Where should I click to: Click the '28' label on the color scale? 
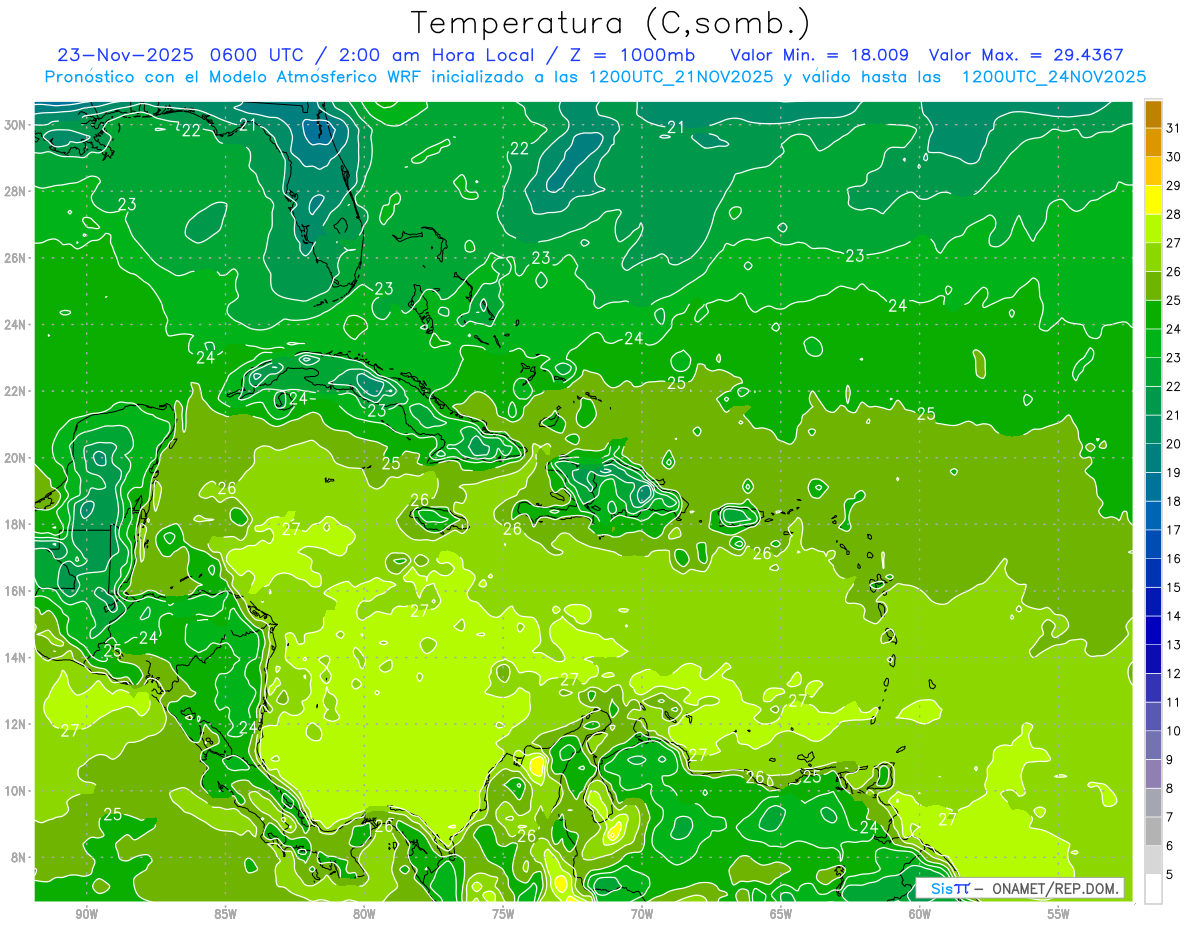point(1173,214)
